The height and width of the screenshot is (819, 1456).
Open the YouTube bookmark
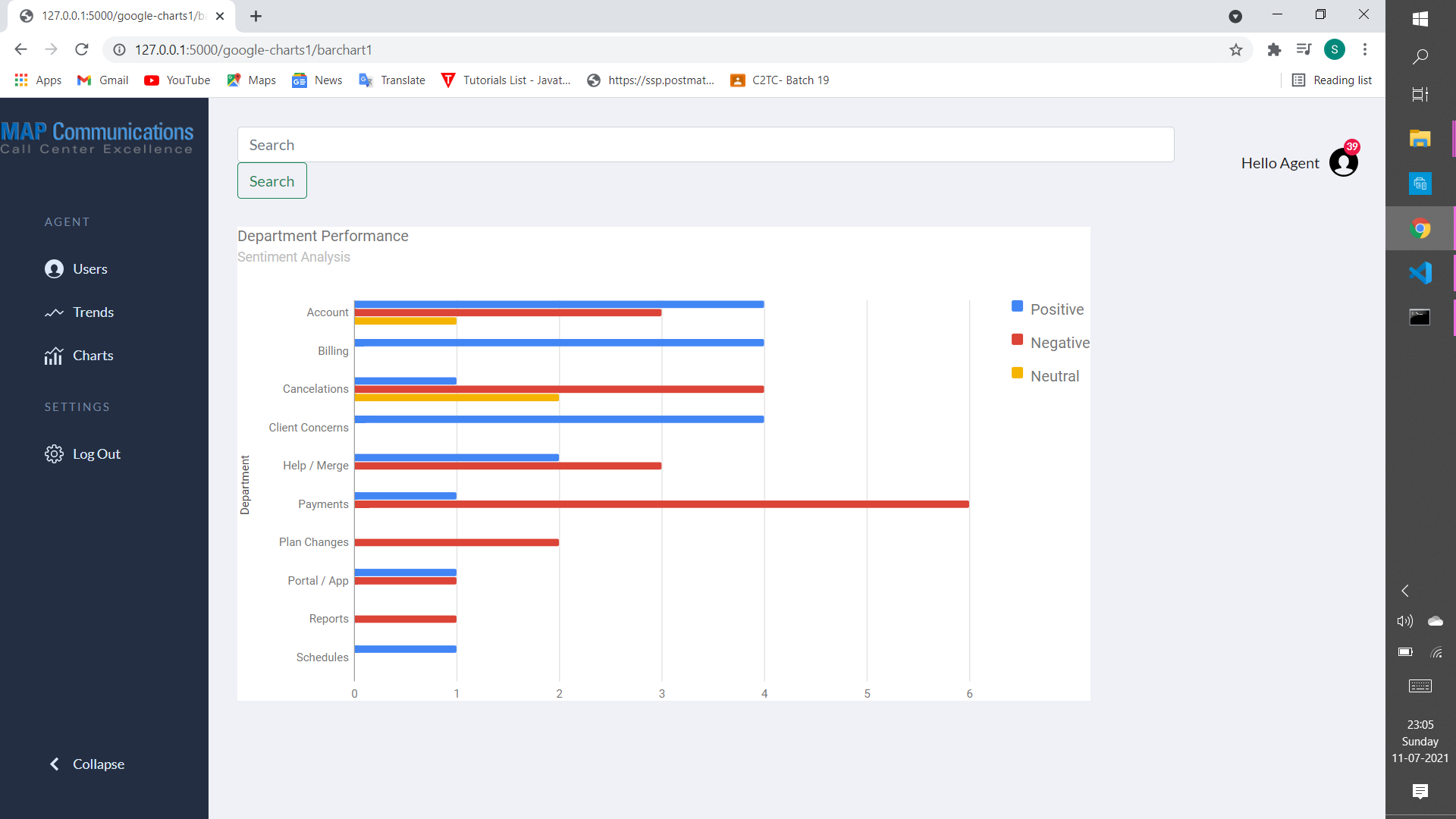click(176, 80)
